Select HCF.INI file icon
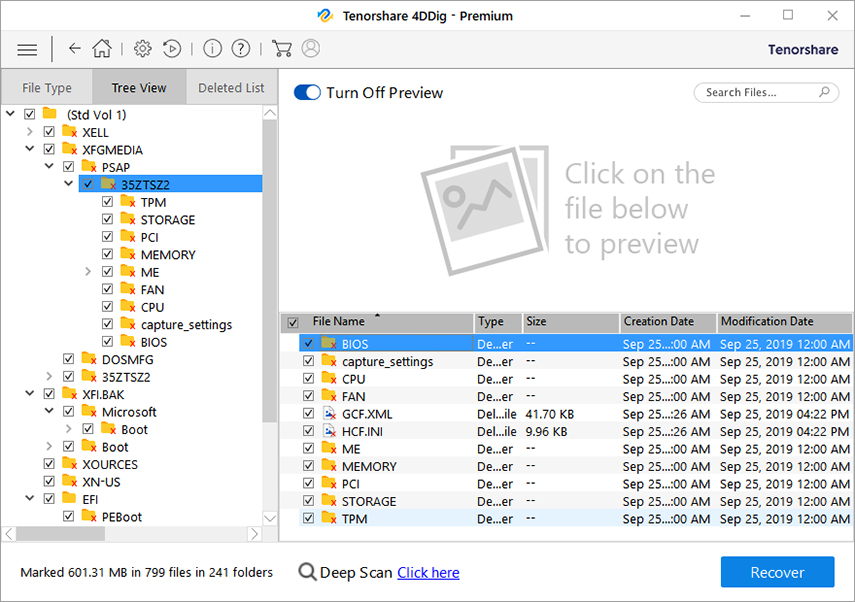 pos(329,431)
